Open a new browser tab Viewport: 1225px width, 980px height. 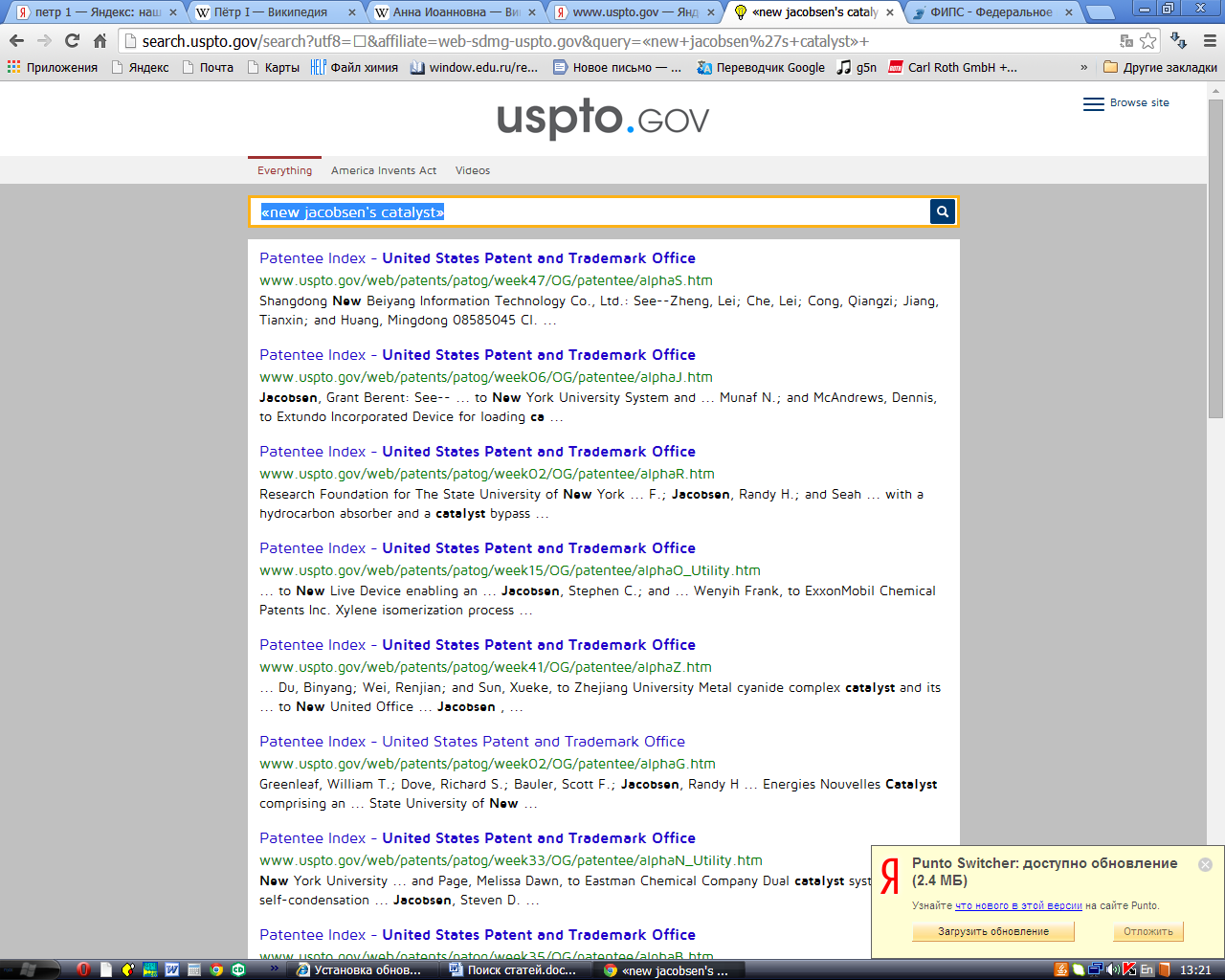pos(1101,12)
